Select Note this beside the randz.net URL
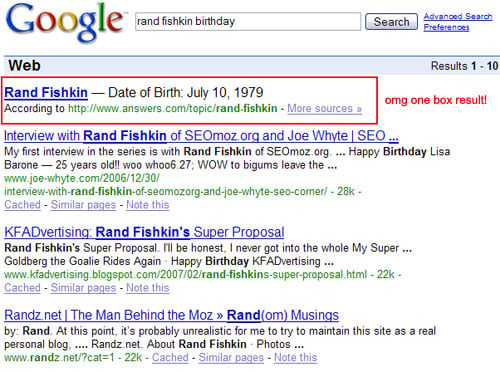The width and height of the screenshot is (500, 372). click(295, 357)
